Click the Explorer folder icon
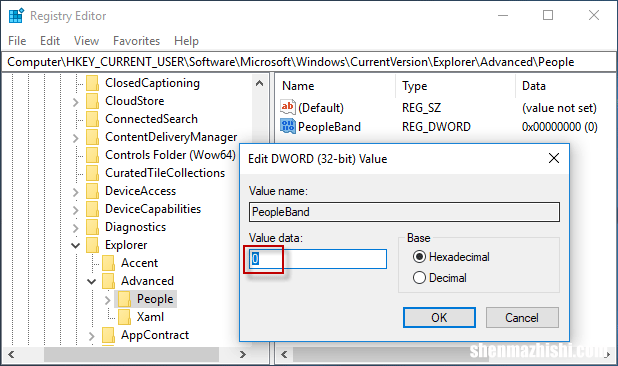618x366 pixels. click(x=93, y=245)
